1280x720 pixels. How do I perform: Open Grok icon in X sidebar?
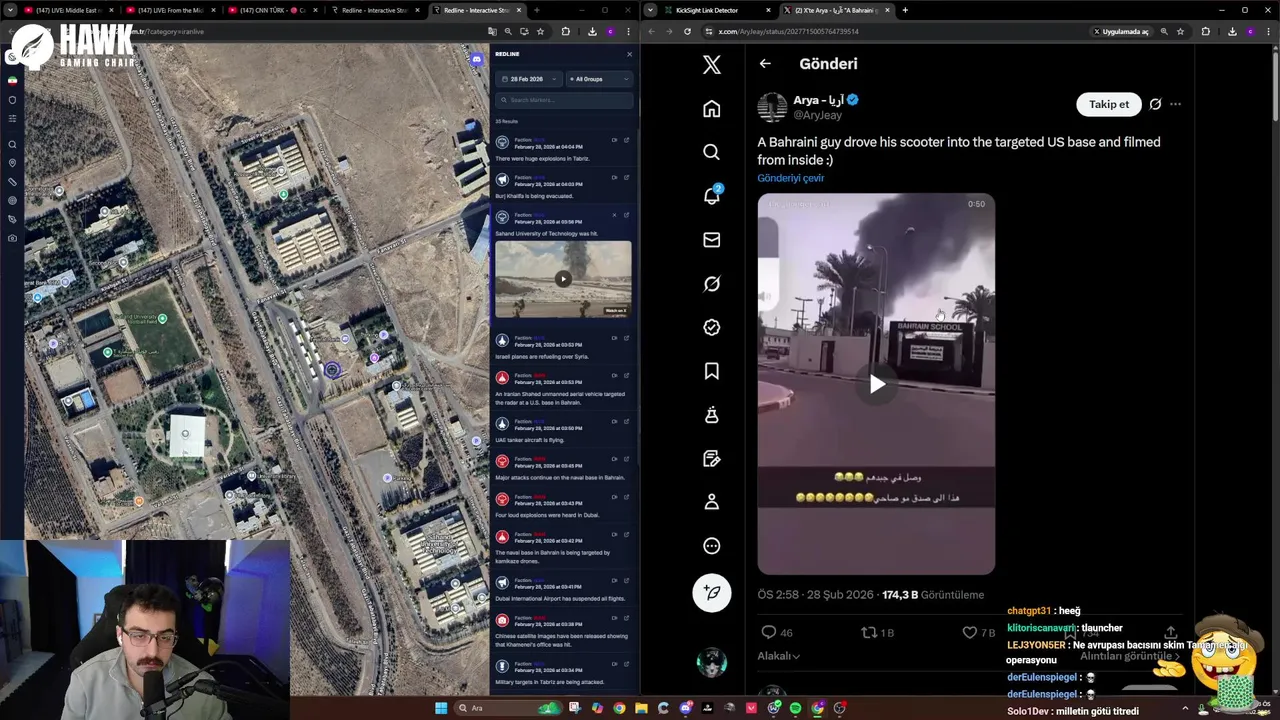point(711,284)
